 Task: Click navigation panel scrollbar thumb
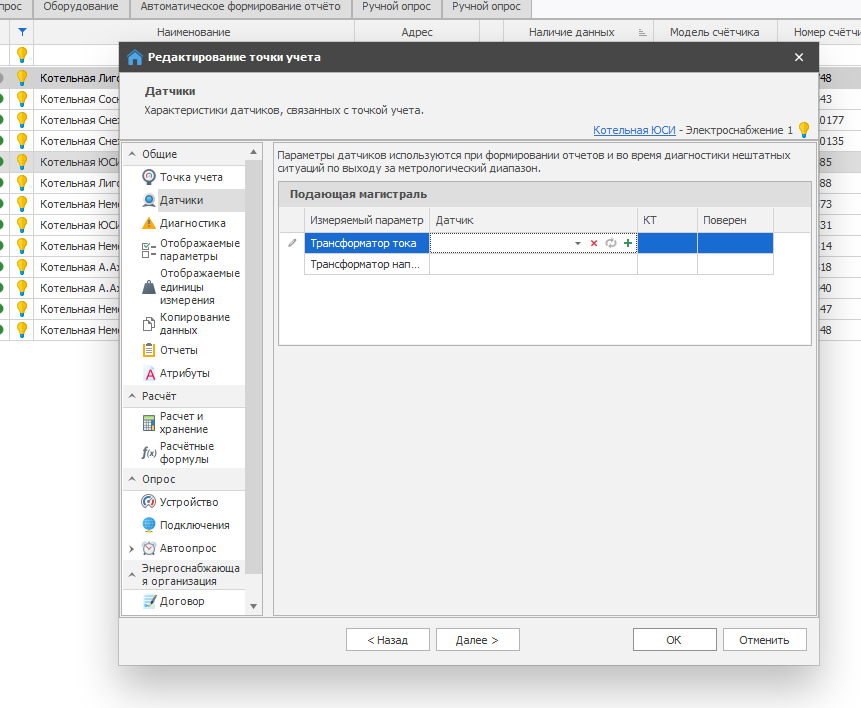pos(253,367)
